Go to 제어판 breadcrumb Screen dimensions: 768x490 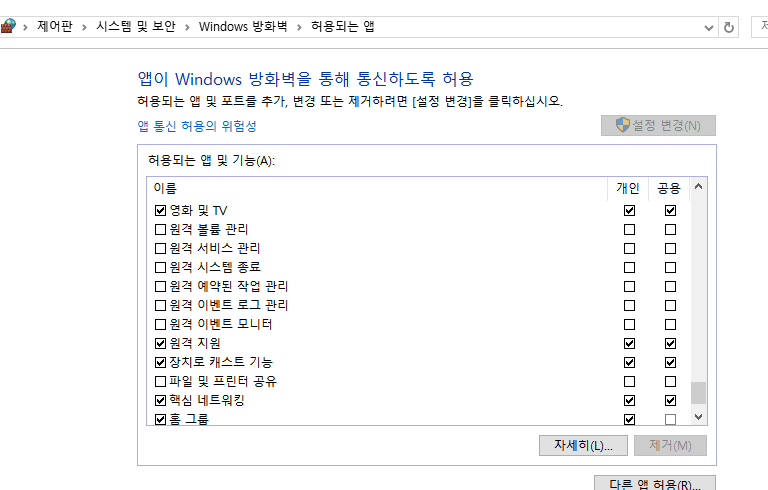coord(55,26)
